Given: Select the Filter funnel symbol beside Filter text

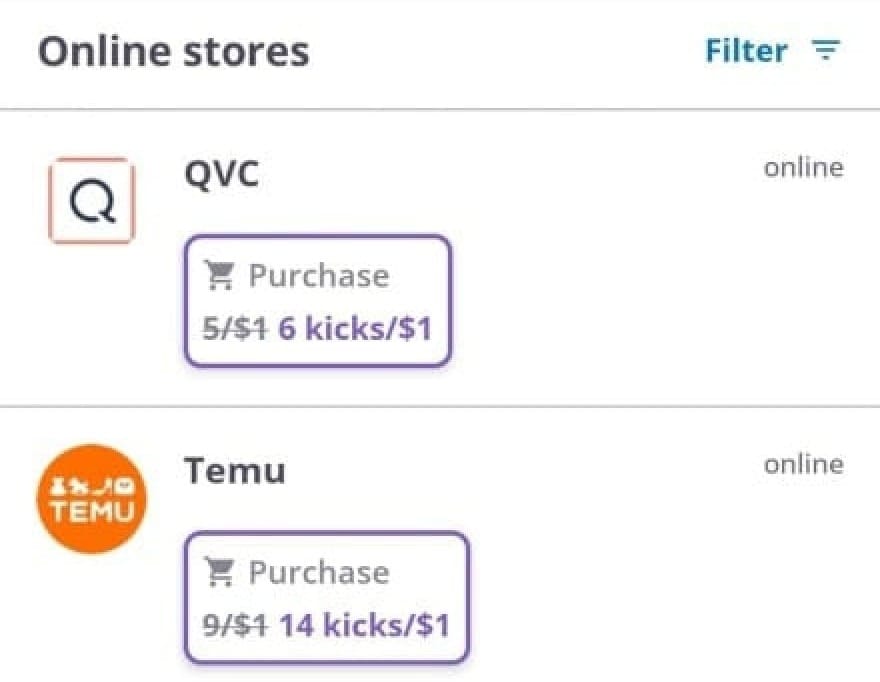Looking at the screenshot, I should tap(826, 51).
